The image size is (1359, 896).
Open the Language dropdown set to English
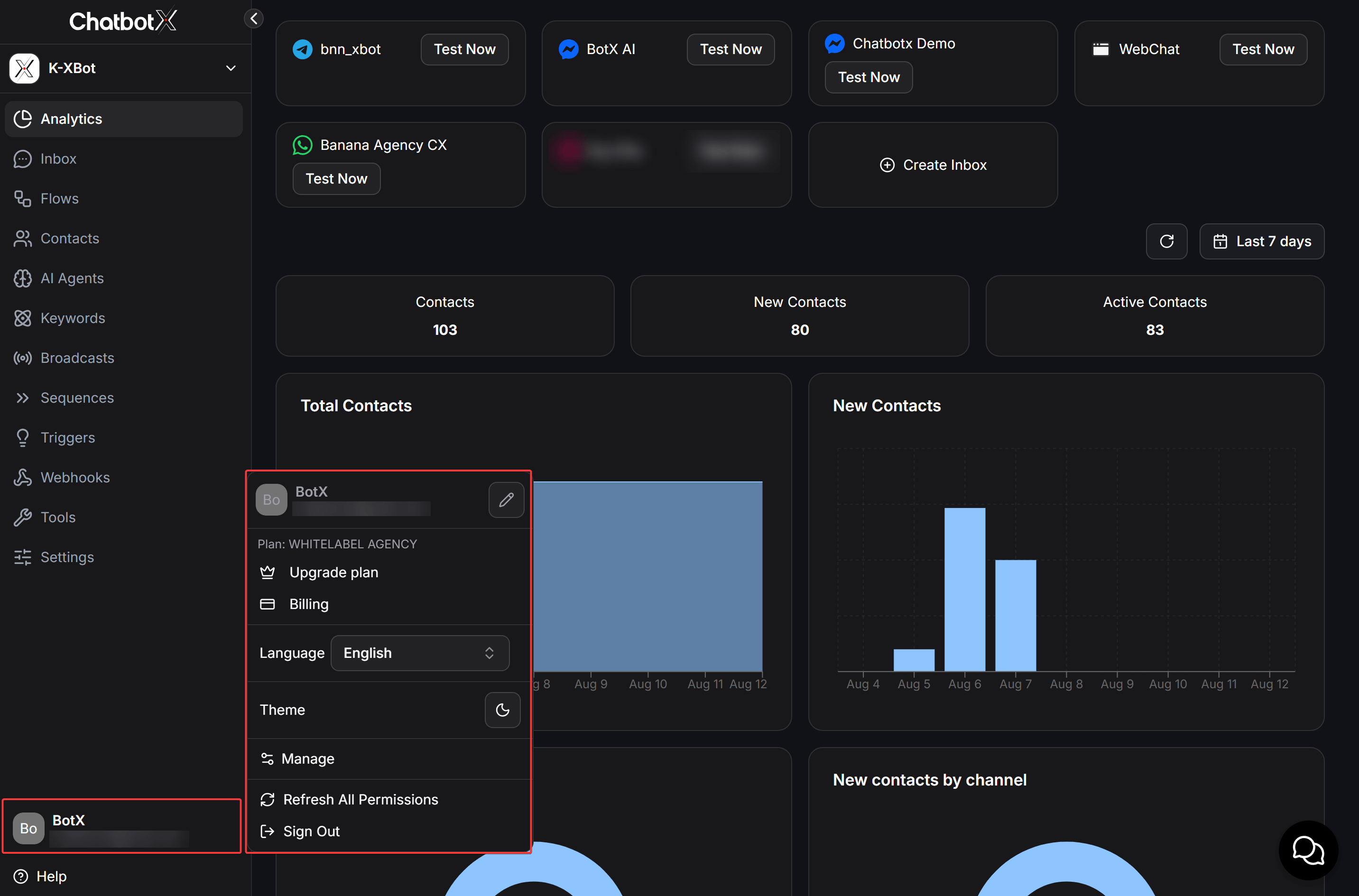point(420,653)
